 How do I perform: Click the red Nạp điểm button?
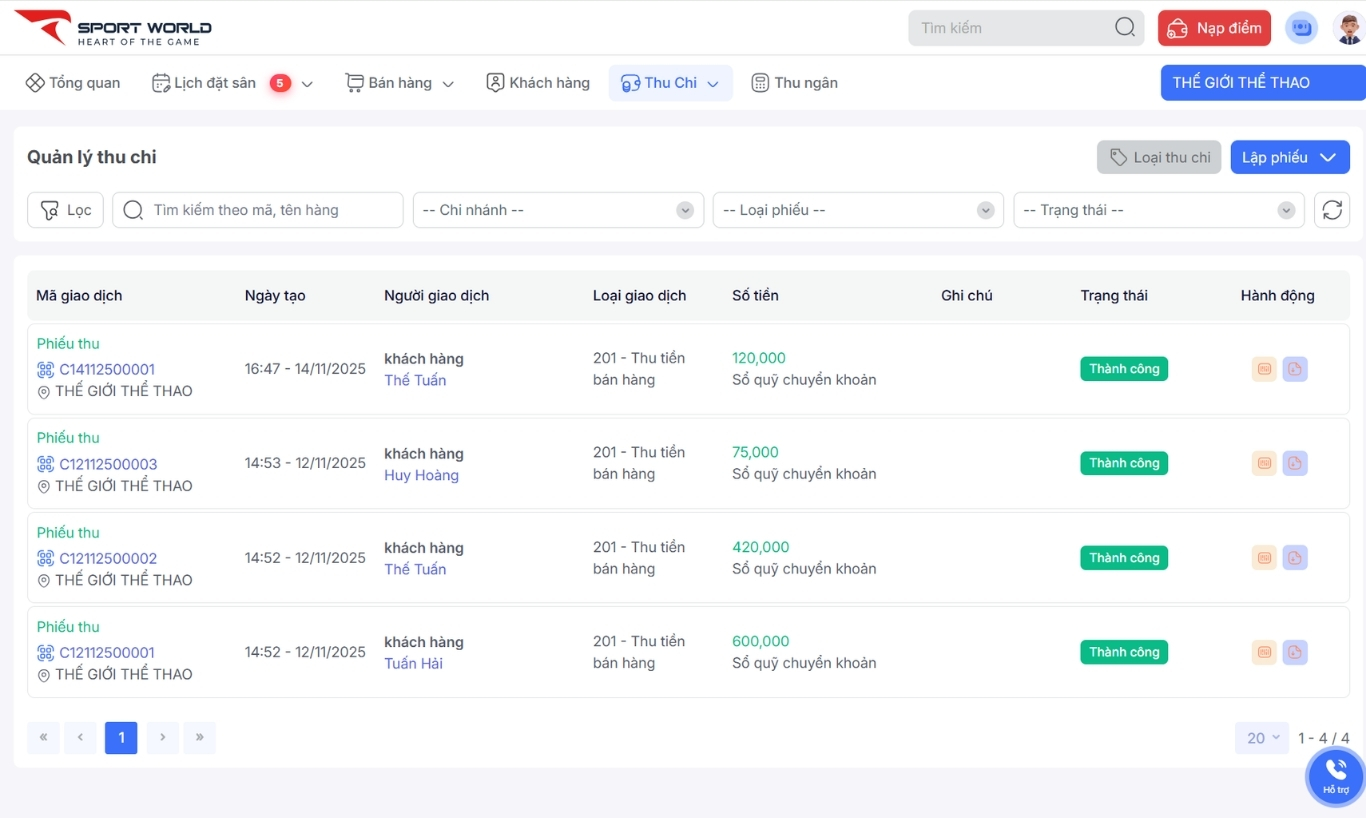(x=1214, y=28)
